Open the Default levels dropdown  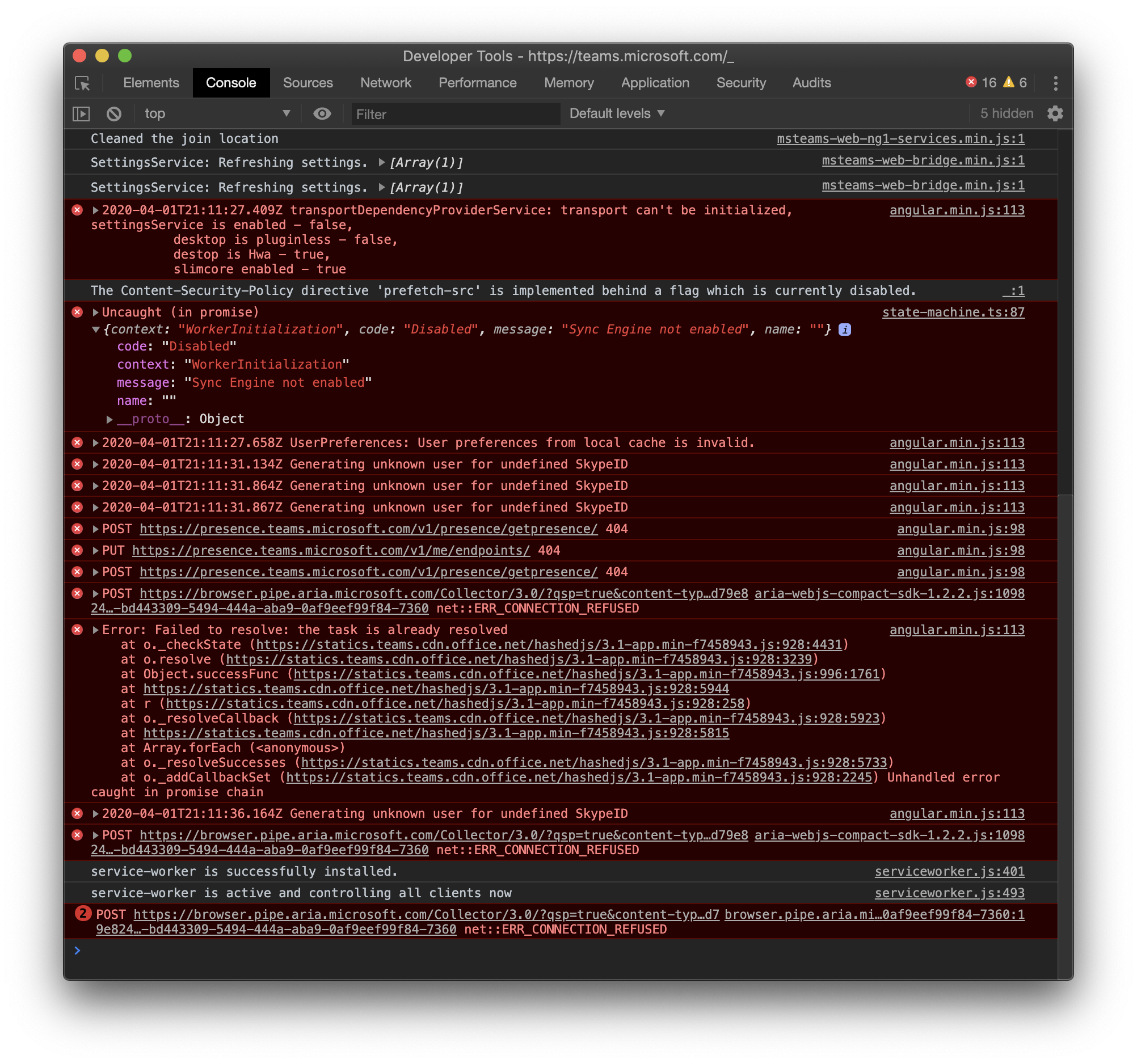click(617, 114)
